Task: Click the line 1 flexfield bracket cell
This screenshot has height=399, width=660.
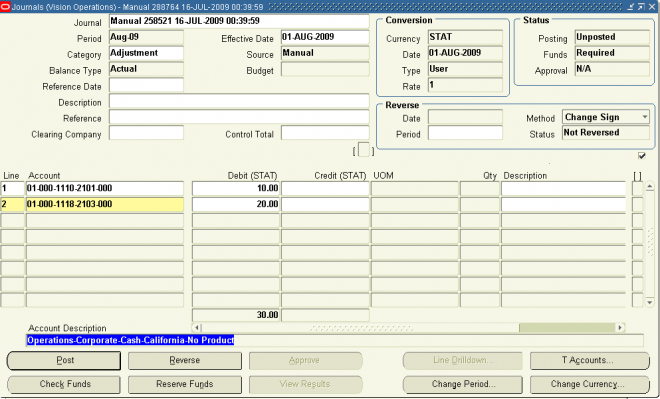Action: pos(637,189)
